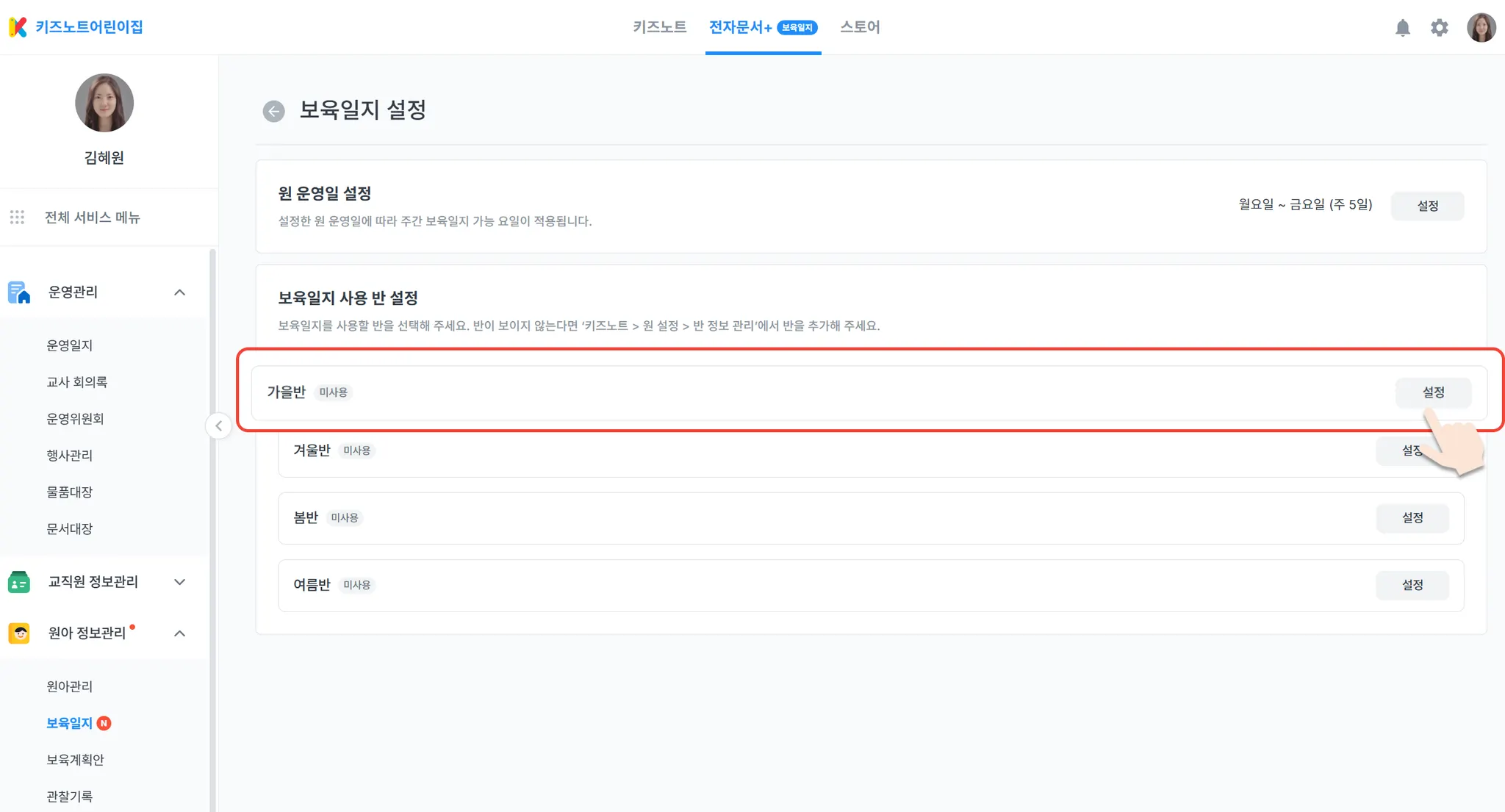
Task: Expand the 교직원 정보관리 chevron
Action: (x=179, y=582)
